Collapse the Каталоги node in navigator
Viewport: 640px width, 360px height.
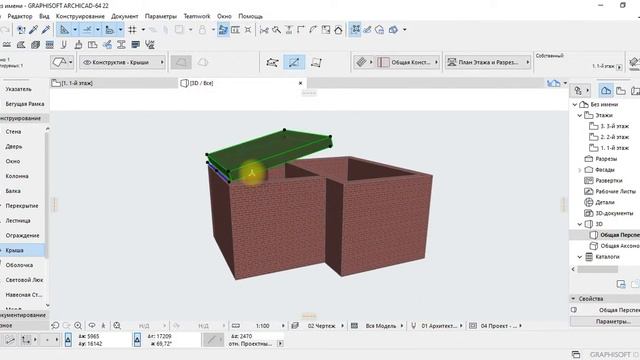580,257
